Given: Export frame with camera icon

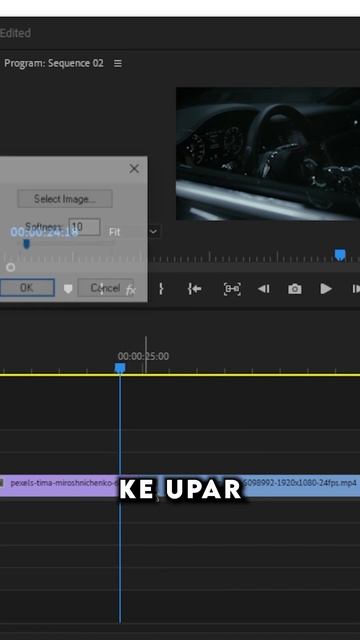Looking at the screenshot, I should [x=295, y=289].
